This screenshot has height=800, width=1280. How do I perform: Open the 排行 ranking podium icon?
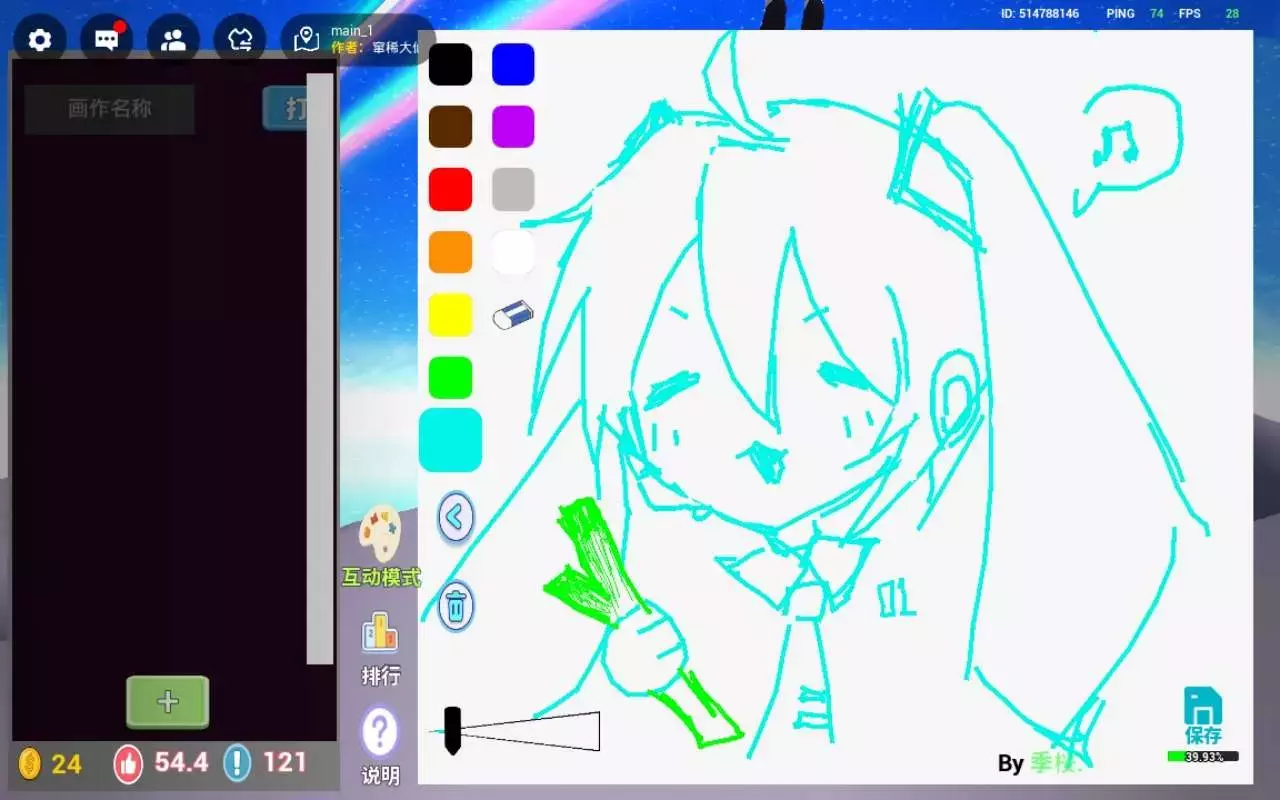380,633
